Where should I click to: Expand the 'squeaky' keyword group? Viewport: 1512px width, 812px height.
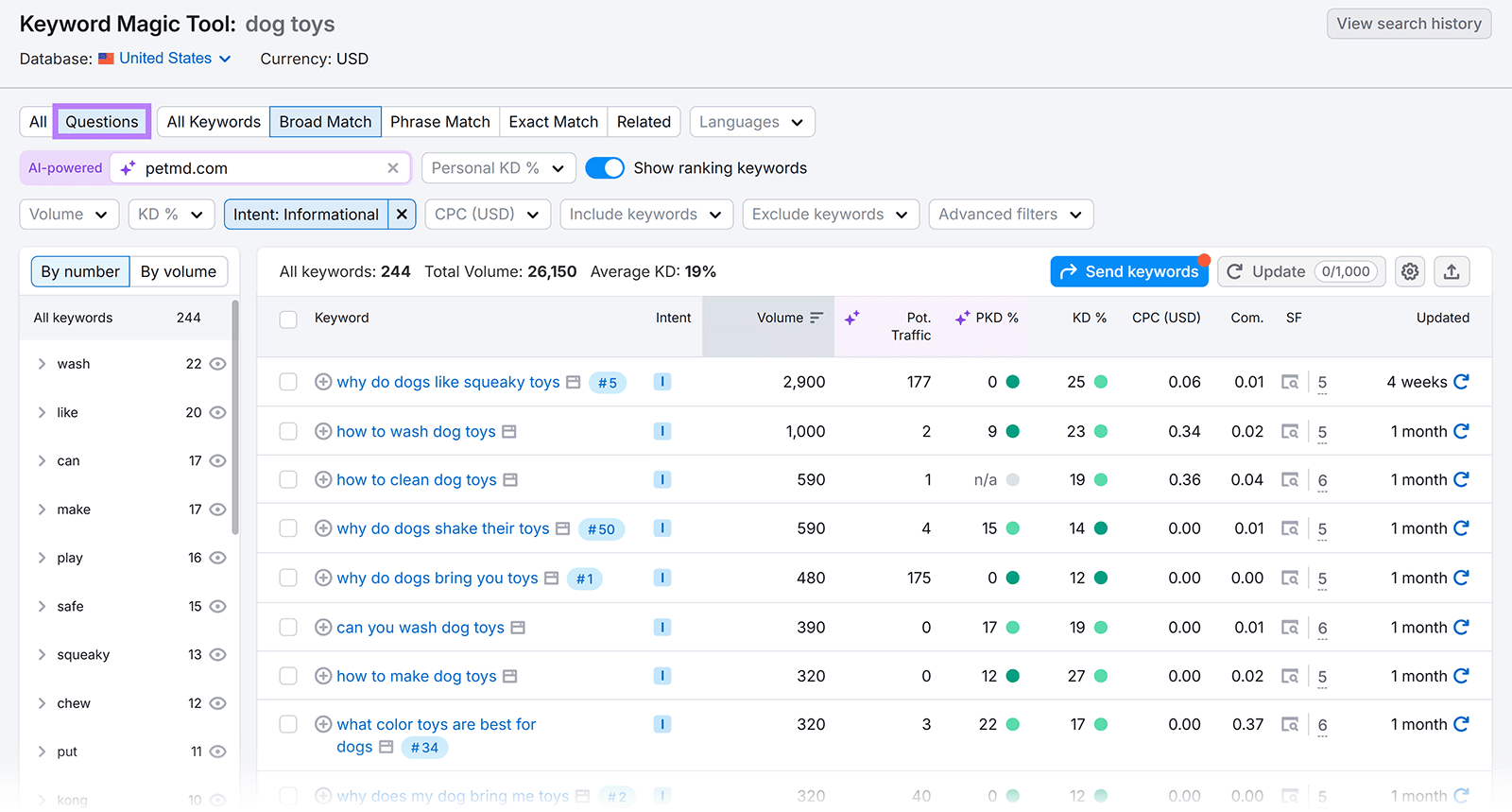tap(42, 655)
